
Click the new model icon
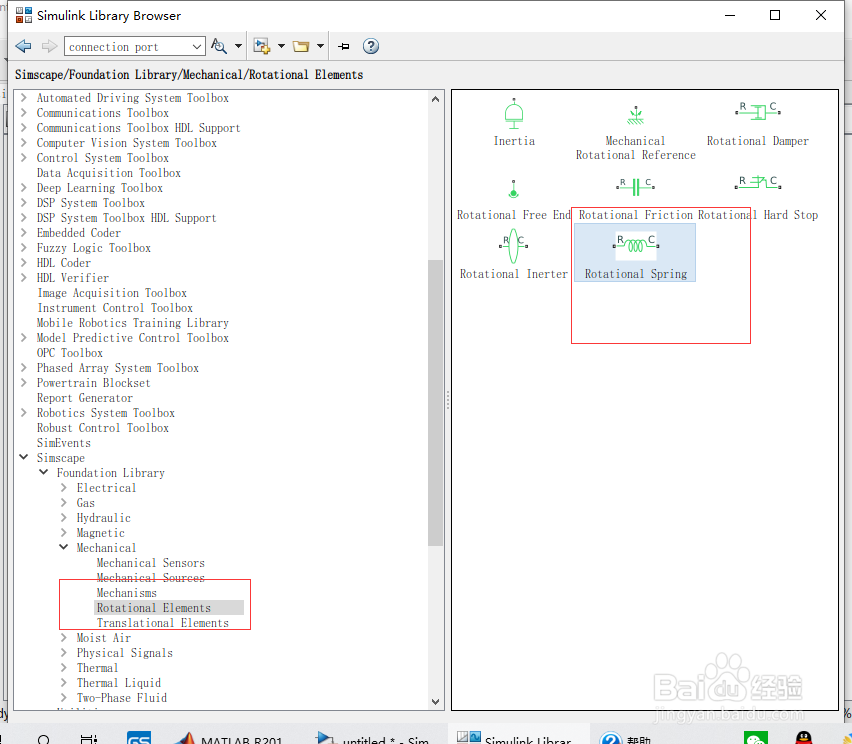(x=262, y=46)
